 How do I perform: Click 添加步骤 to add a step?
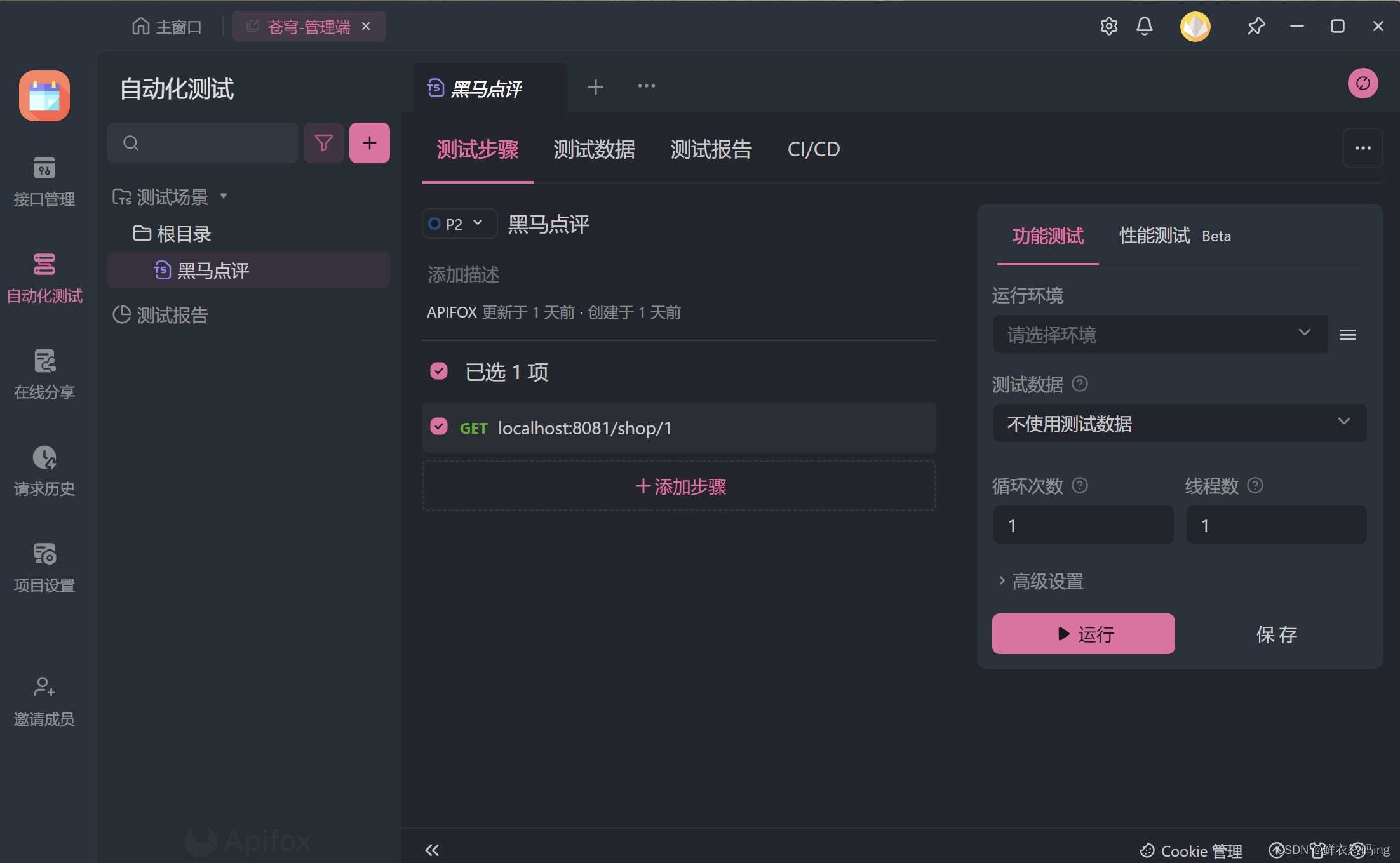679,486
